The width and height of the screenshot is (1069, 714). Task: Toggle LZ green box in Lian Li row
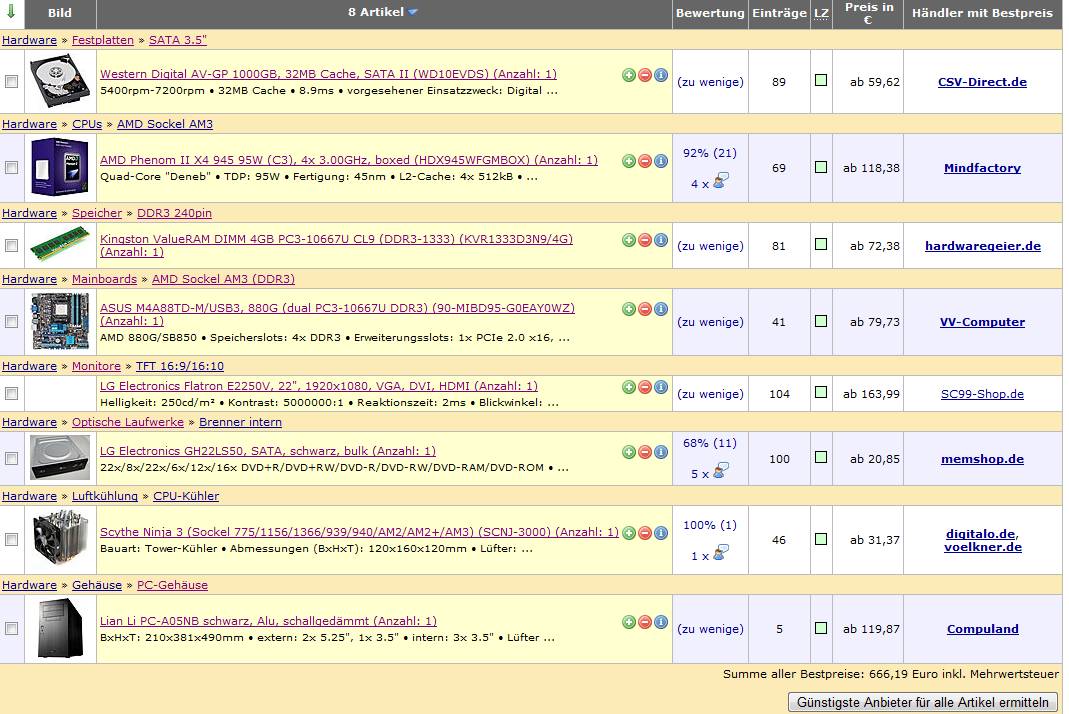tap(821, 627)
